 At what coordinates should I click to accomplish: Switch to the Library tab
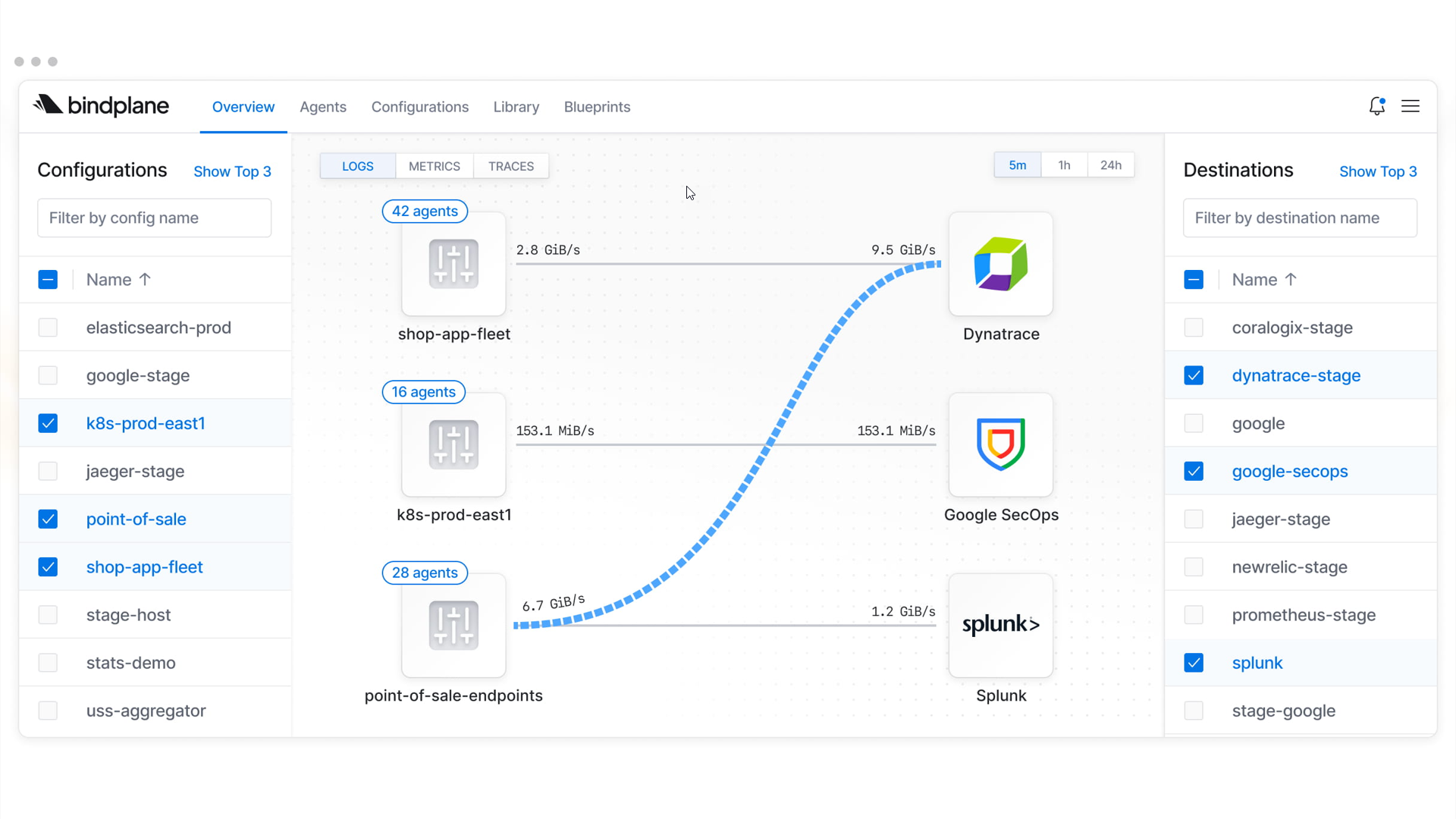click(516, 107)
